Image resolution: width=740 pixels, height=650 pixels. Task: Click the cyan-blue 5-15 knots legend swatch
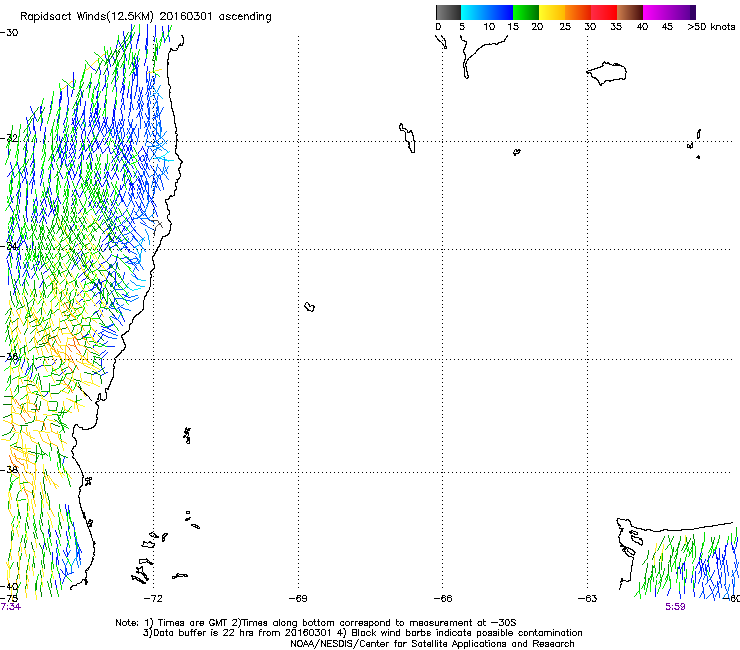pos(487,12)
